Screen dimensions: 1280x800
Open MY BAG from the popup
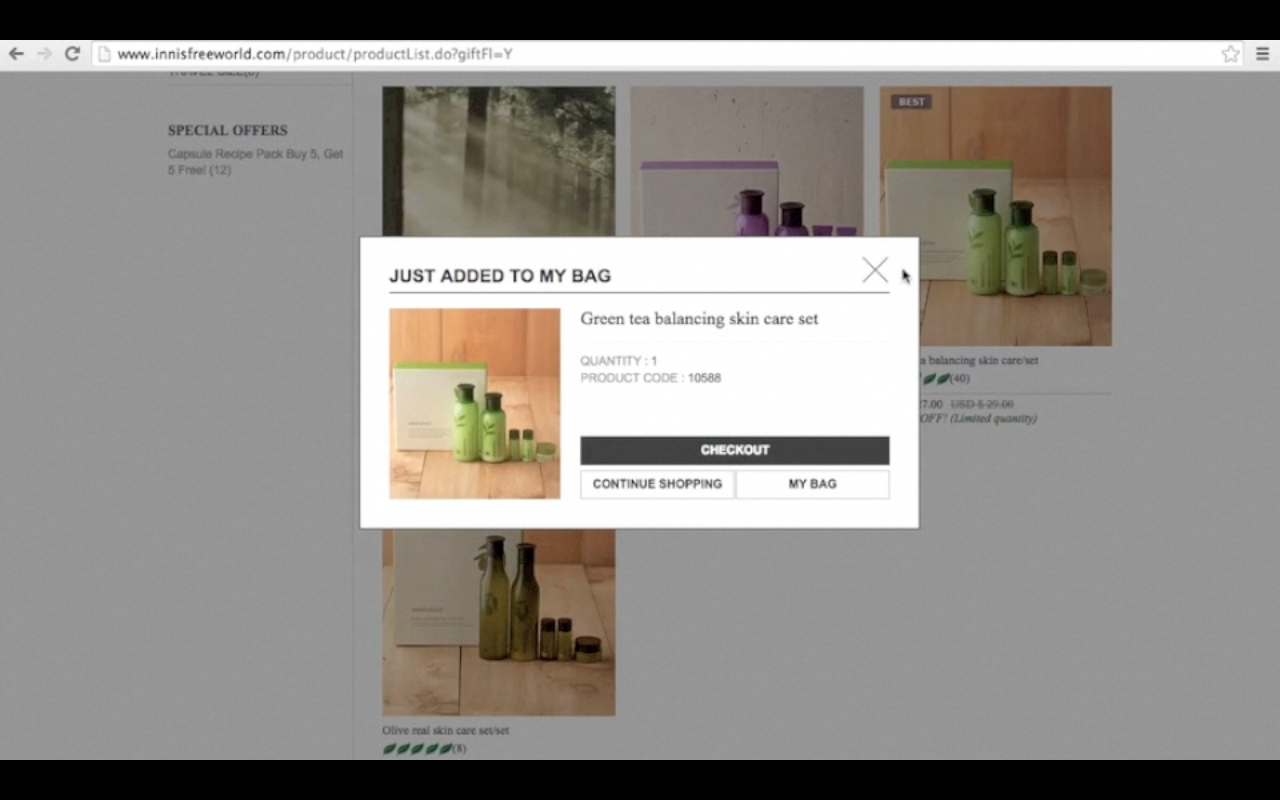coord(812,484)
